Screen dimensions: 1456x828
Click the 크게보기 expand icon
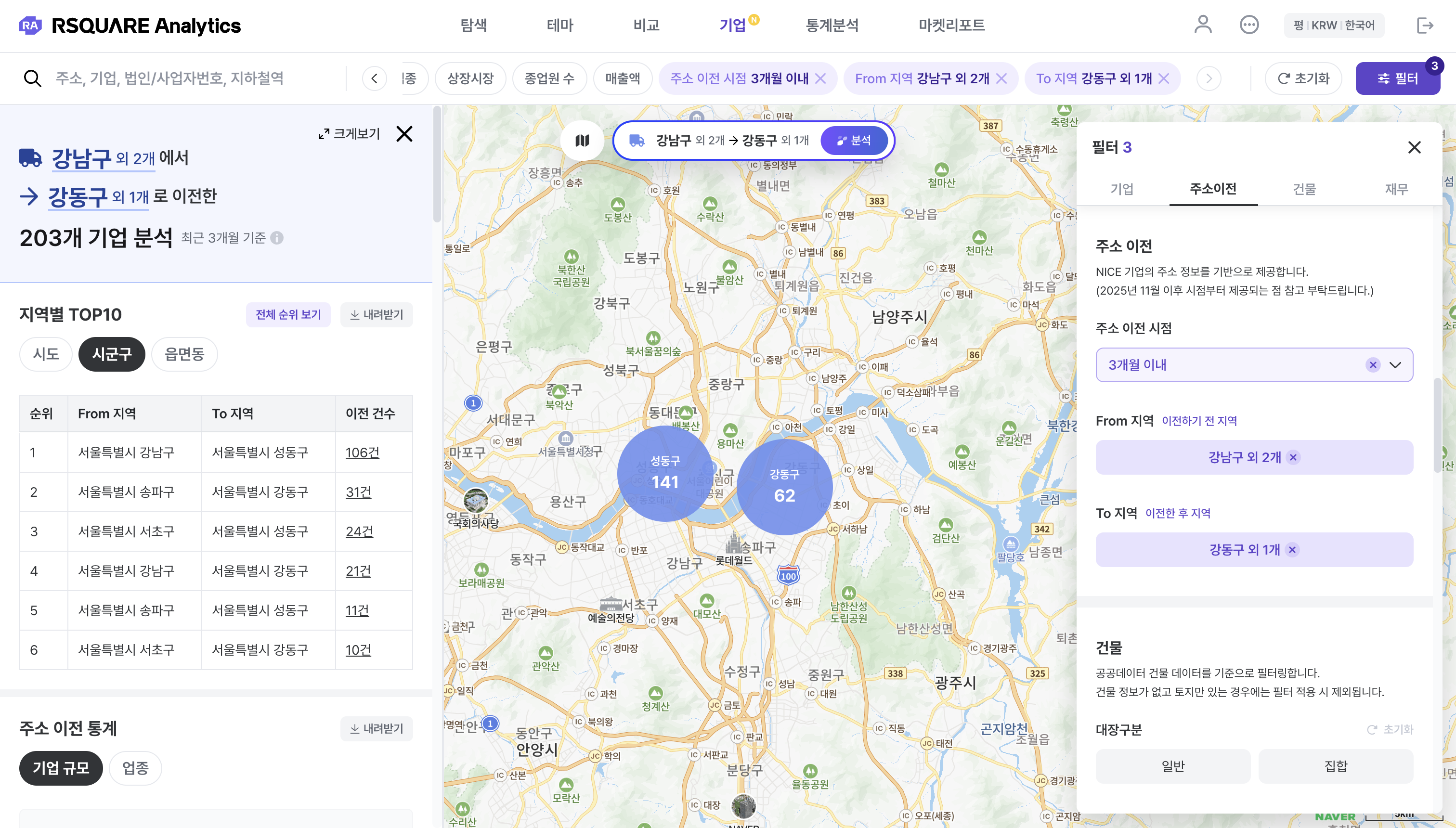(x=324, y=134)
